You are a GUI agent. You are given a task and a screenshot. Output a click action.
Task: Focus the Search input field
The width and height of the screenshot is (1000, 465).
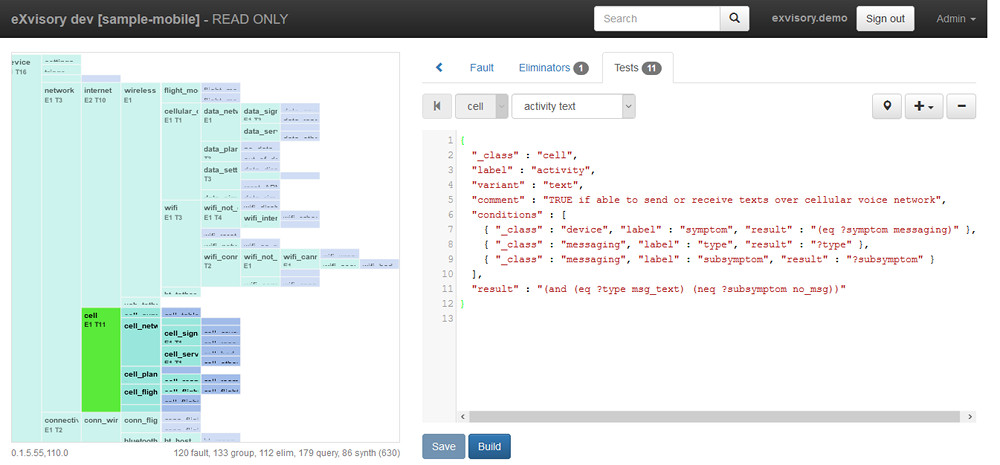(657, 18)
